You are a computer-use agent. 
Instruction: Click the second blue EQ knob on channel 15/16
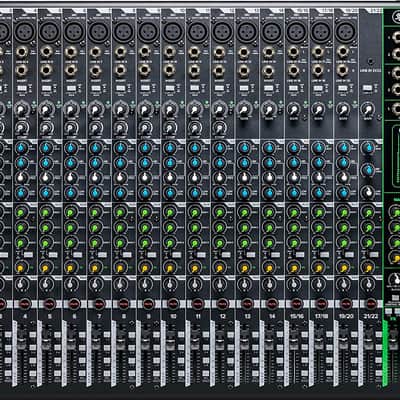[293, 163]
